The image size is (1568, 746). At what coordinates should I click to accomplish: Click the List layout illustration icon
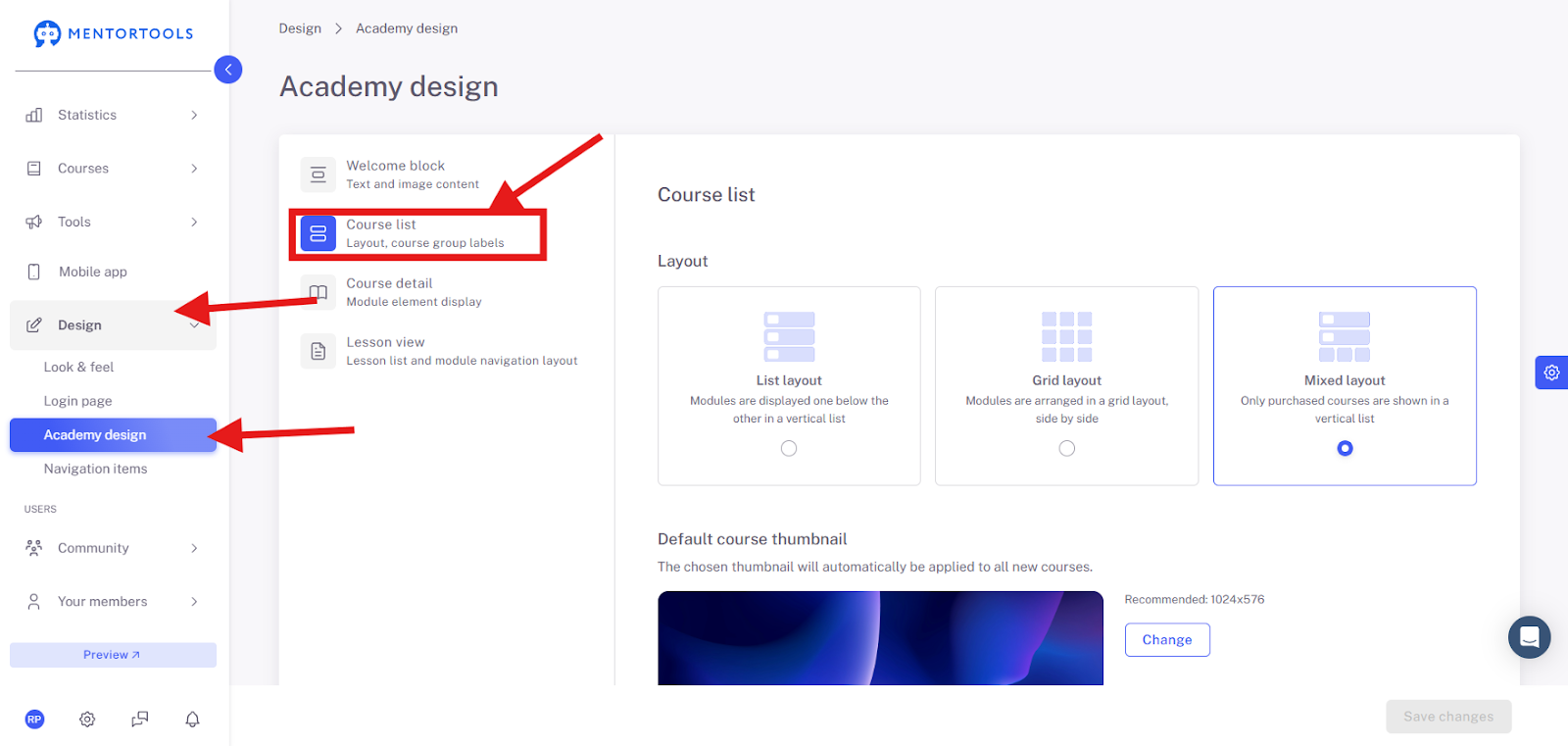point(789,337)
